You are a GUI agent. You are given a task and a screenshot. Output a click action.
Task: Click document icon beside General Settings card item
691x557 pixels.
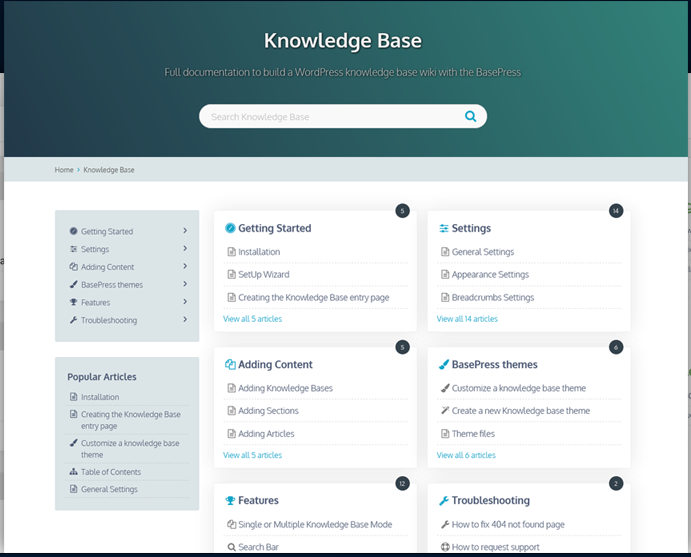click(445, 252)
